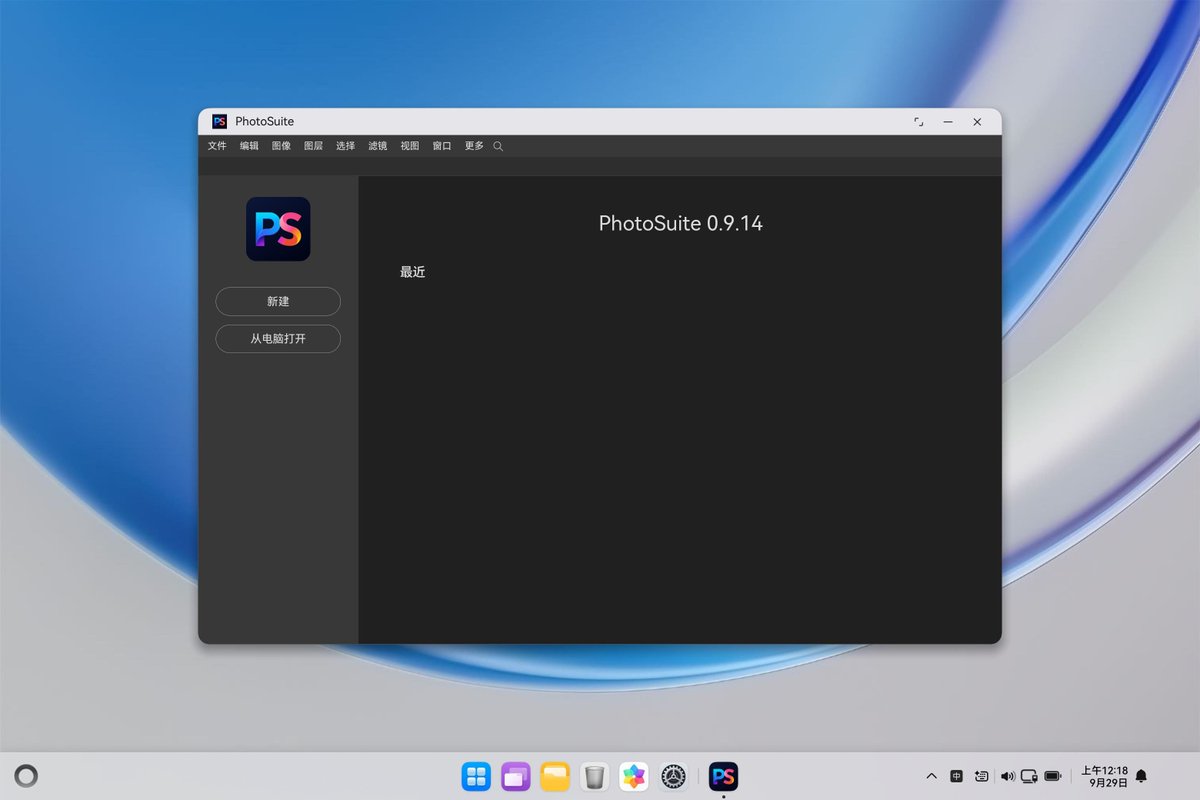Click the 最近 label

[x=413, y=272]
